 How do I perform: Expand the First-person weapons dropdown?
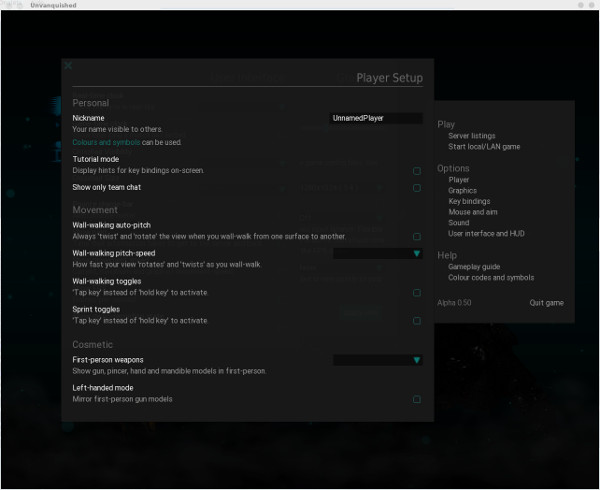coord(377,360)
